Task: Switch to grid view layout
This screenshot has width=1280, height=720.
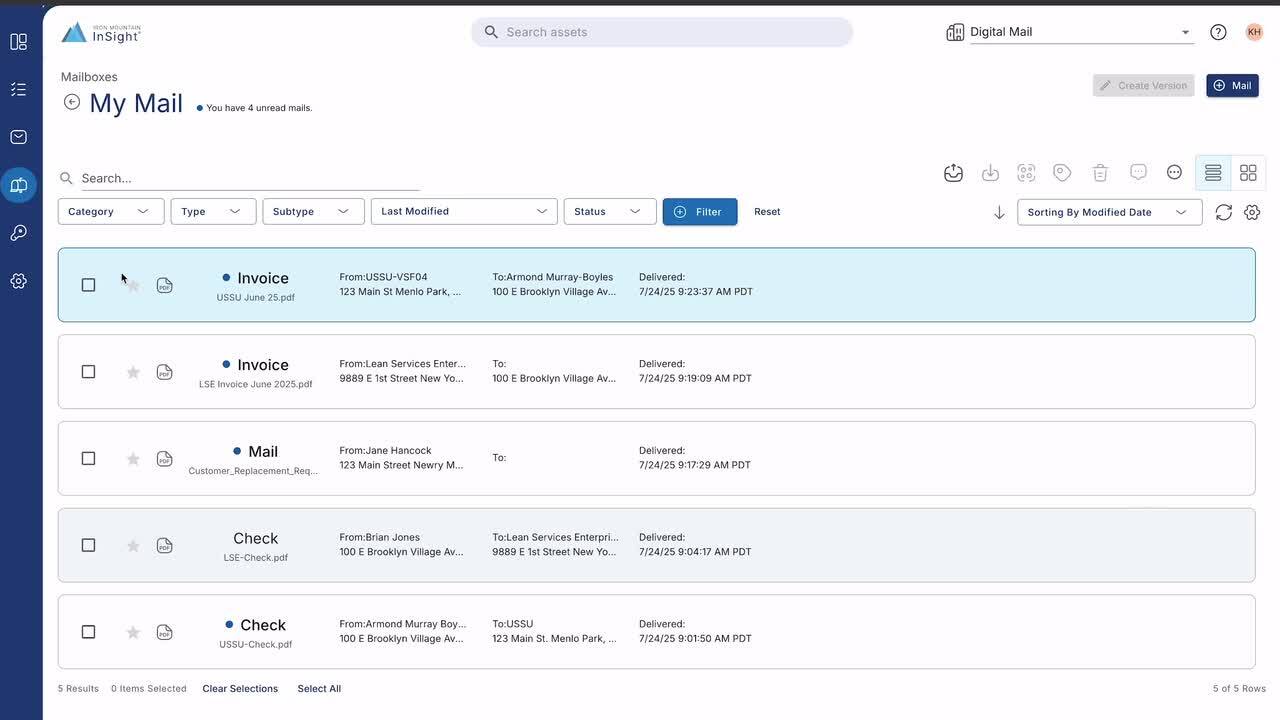Action: point(1248,173)
